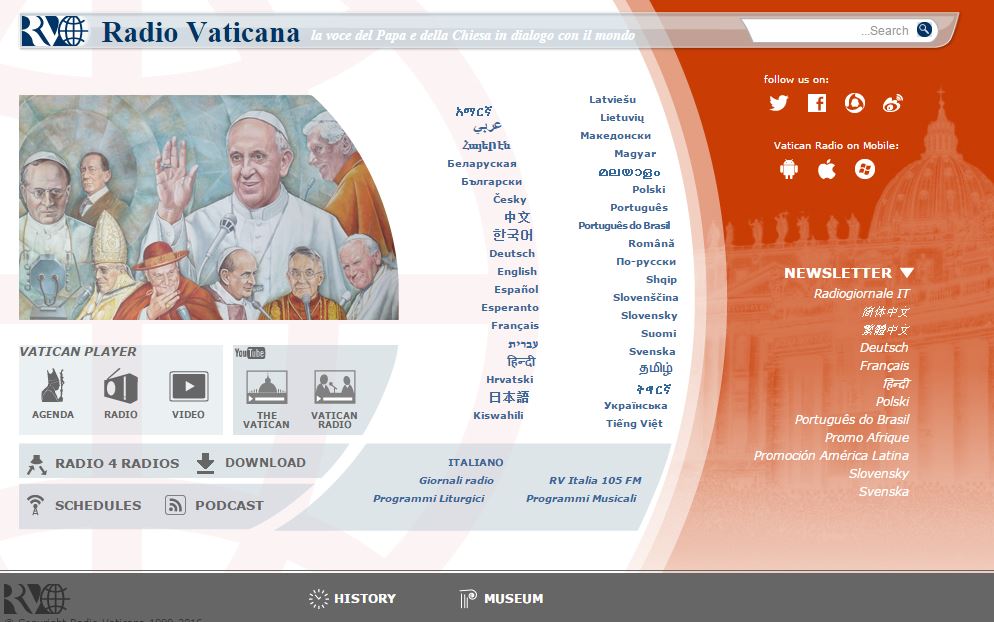Open the Video player icon

point(188,386)
